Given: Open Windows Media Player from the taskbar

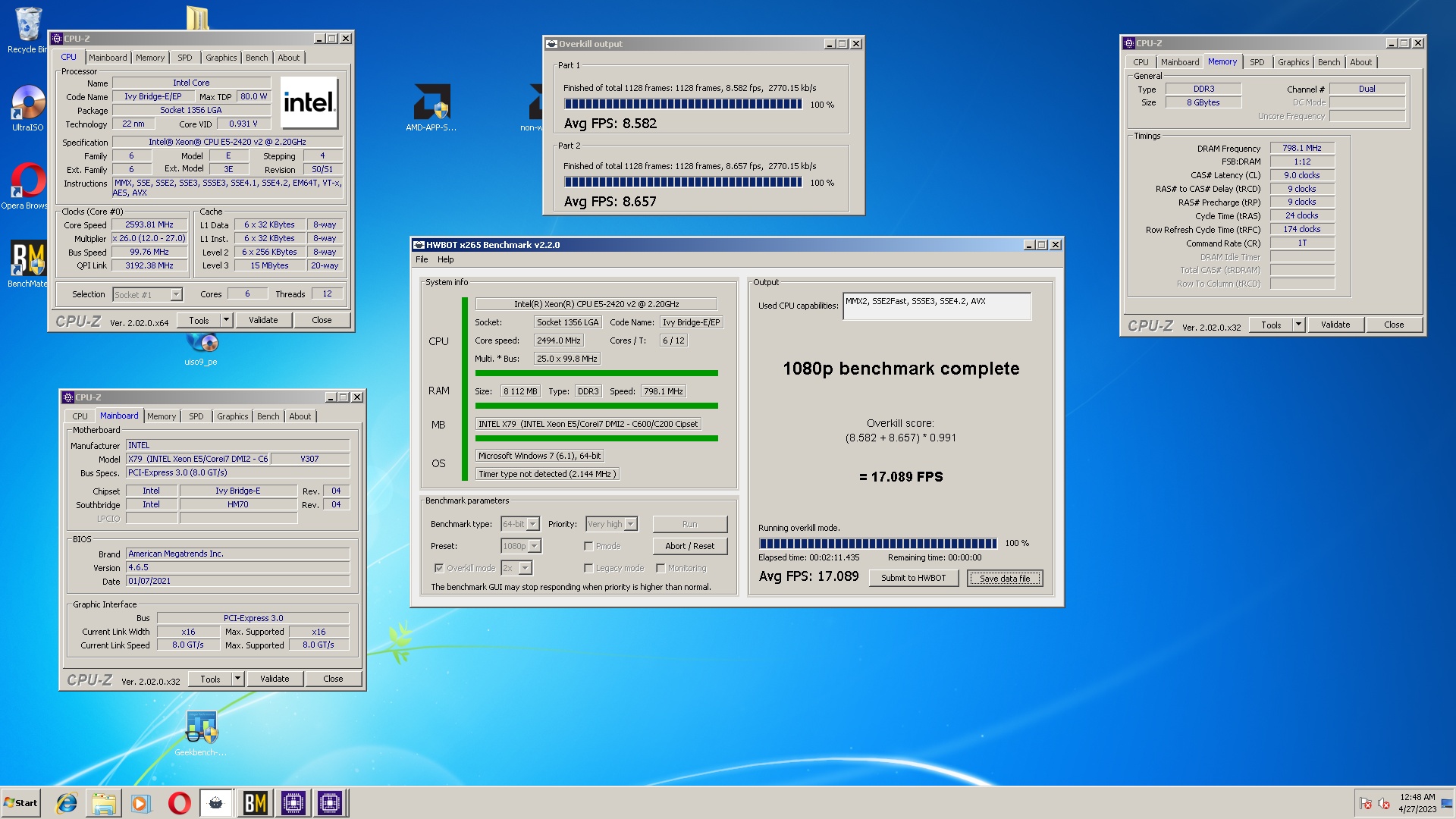Looking at the screenshot, I should point(141,803).
